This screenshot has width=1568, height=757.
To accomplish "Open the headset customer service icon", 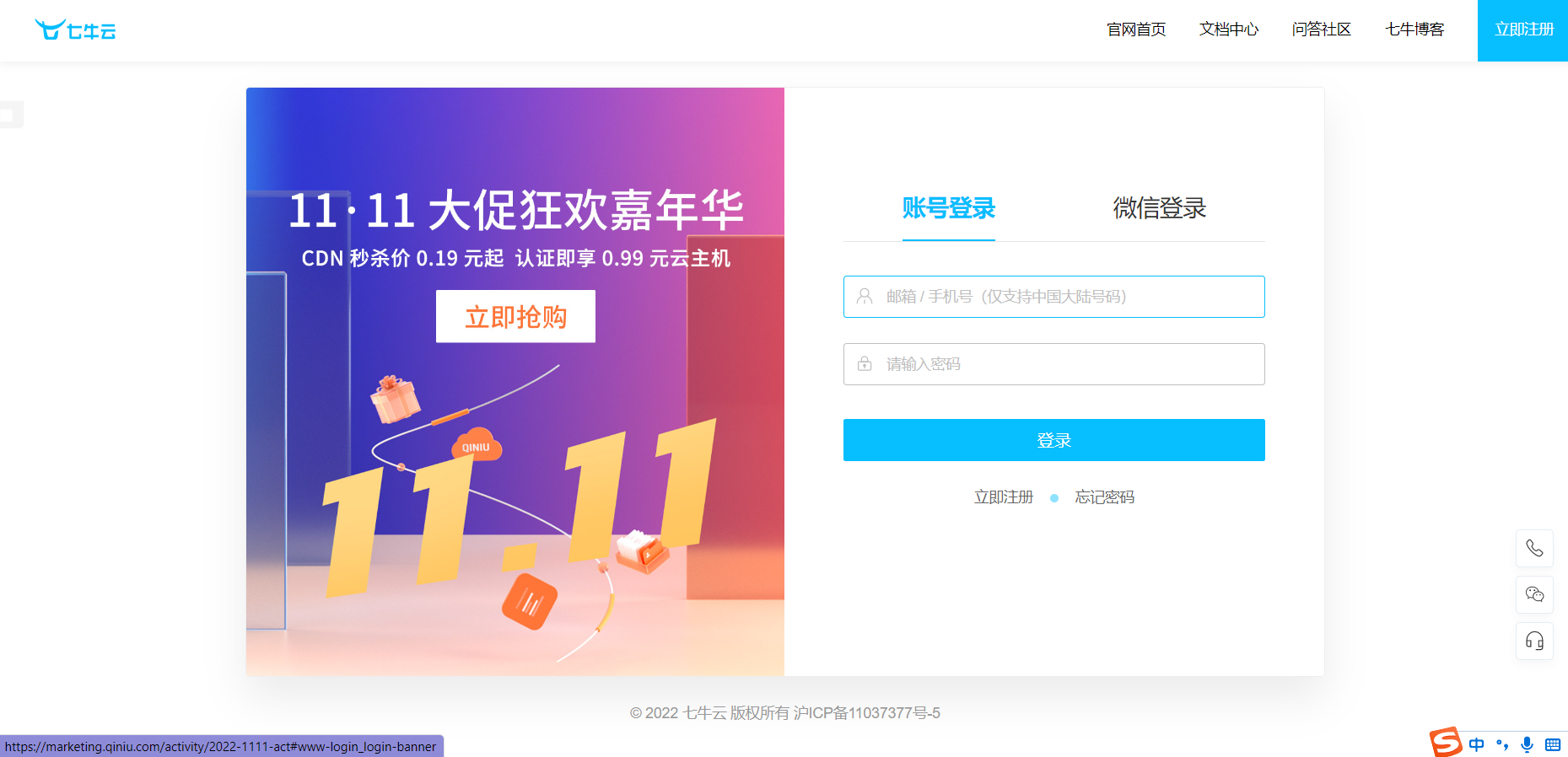I will tap(1534, 641).
